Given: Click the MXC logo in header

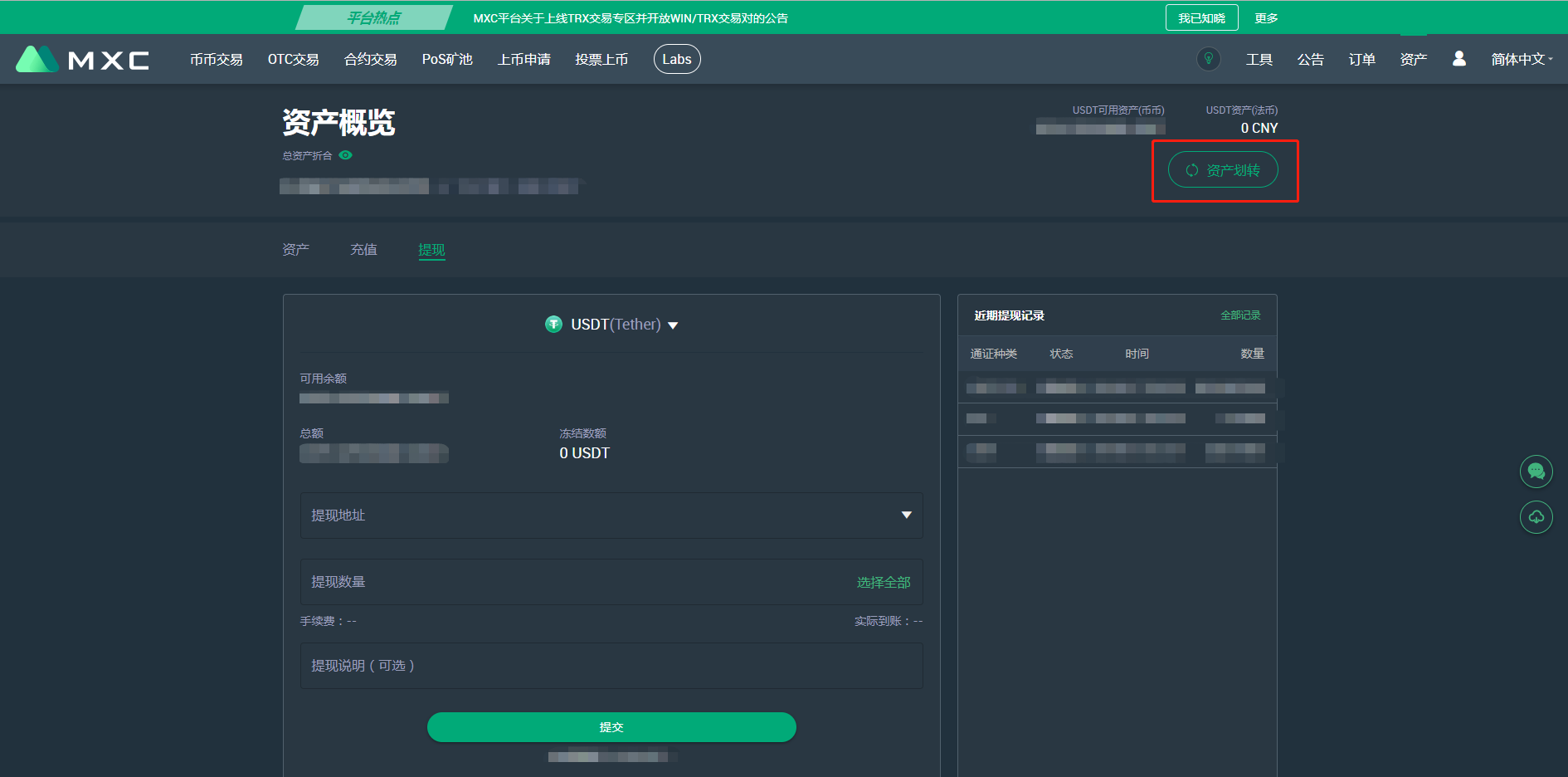Looking at the screenshot, I should point(82,60).
